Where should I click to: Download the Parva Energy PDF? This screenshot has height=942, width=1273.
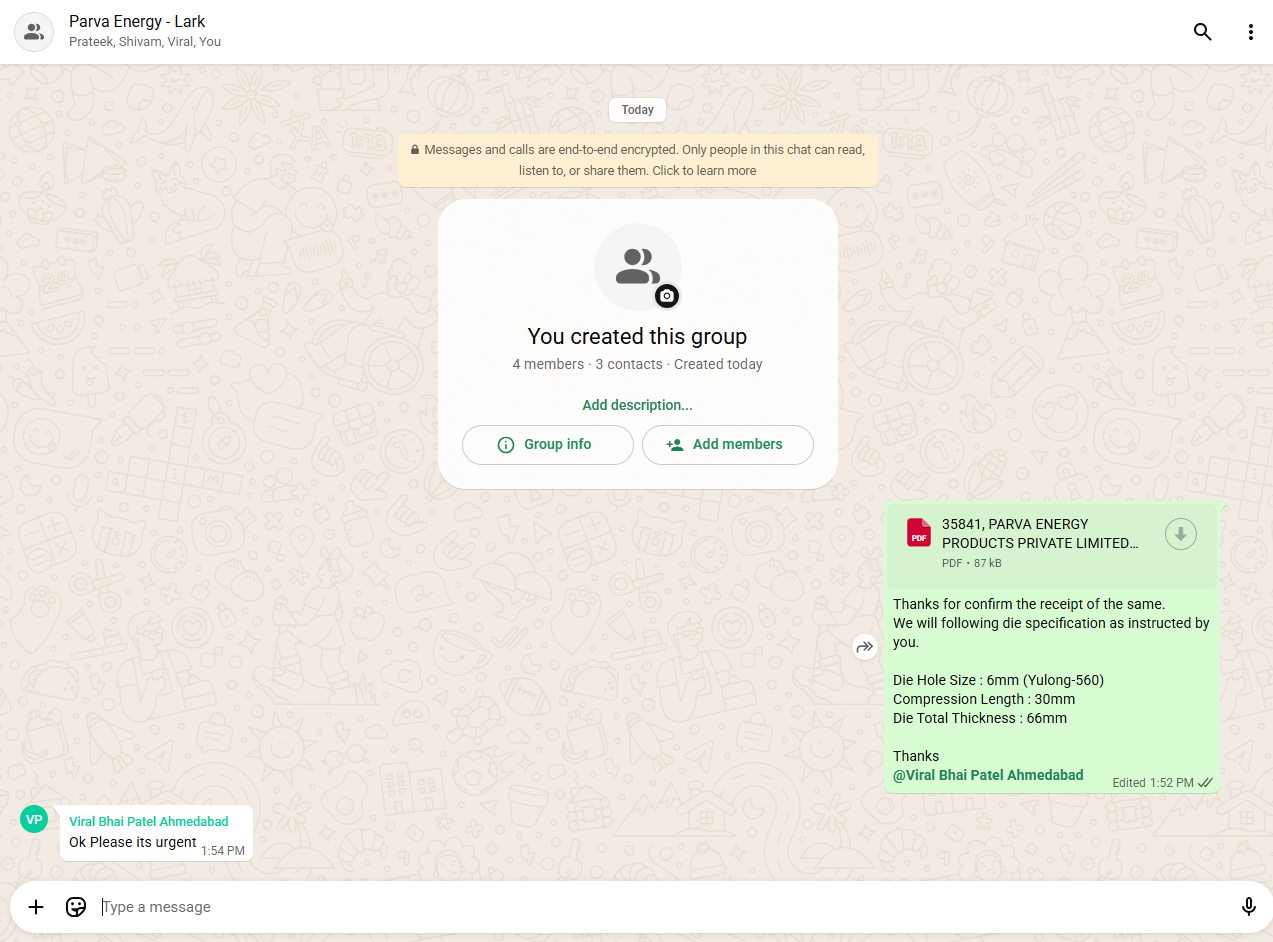(x=1180, y=535)
